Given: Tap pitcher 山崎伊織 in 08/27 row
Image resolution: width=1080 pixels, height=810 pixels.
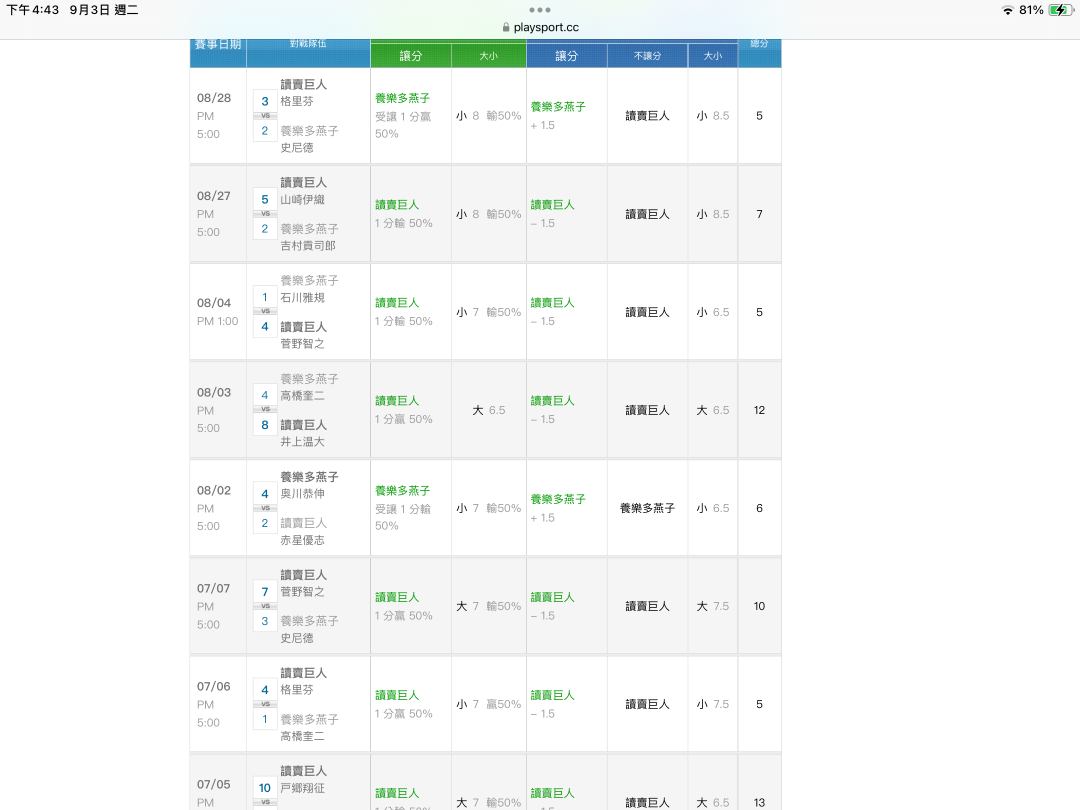Looking at the screenshot, I should pos(302,200).
